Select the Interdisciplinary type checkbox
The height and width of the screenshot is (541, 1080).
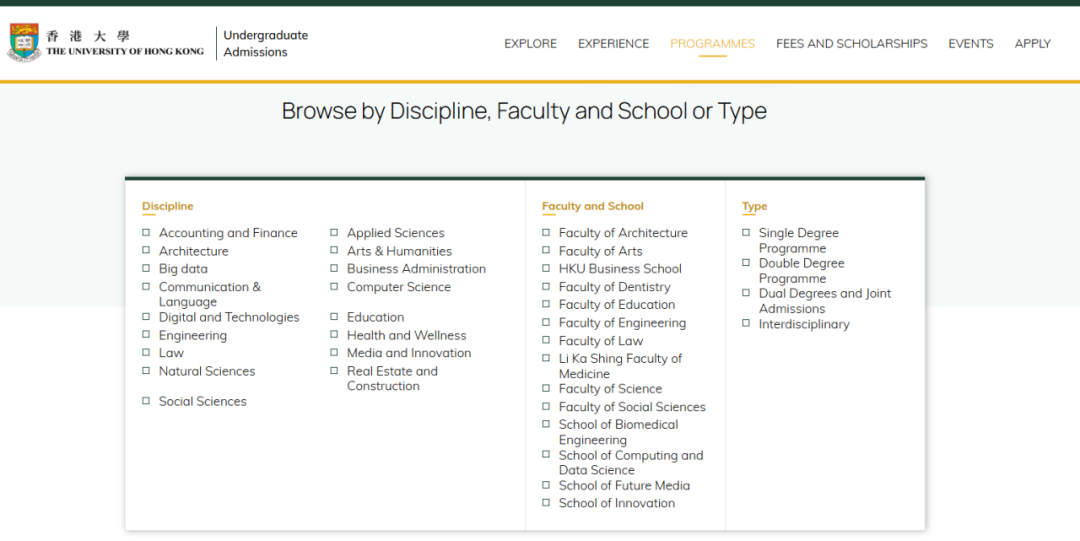point(746,323)
